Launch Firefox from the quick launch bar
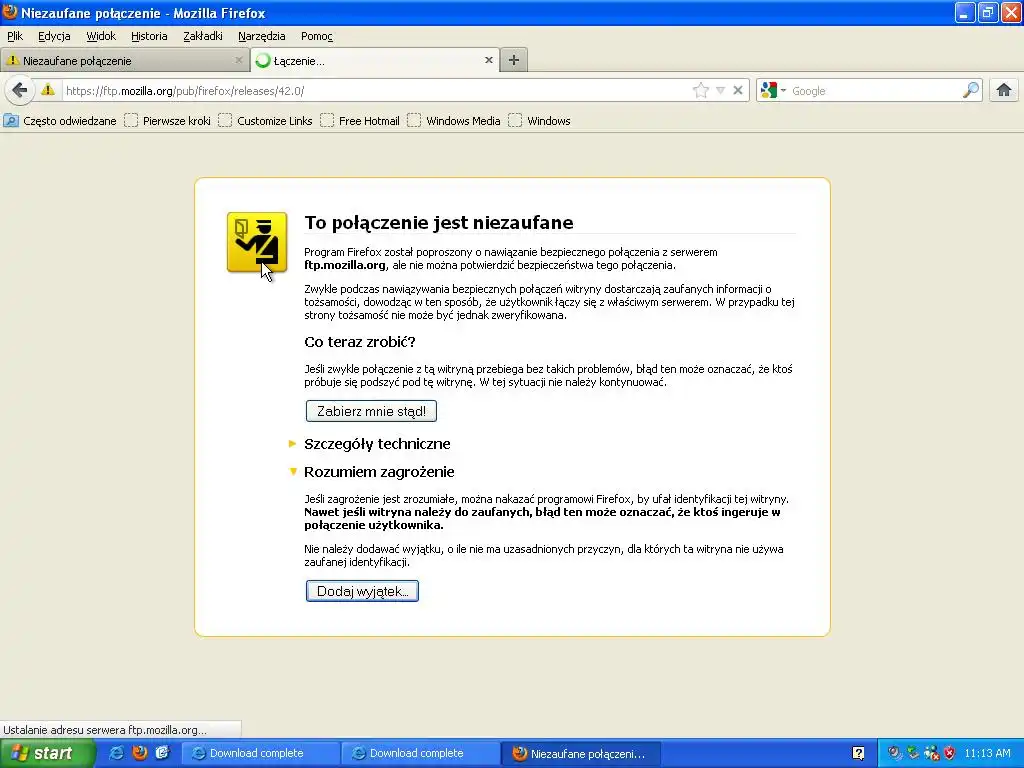 coord(140,753)
